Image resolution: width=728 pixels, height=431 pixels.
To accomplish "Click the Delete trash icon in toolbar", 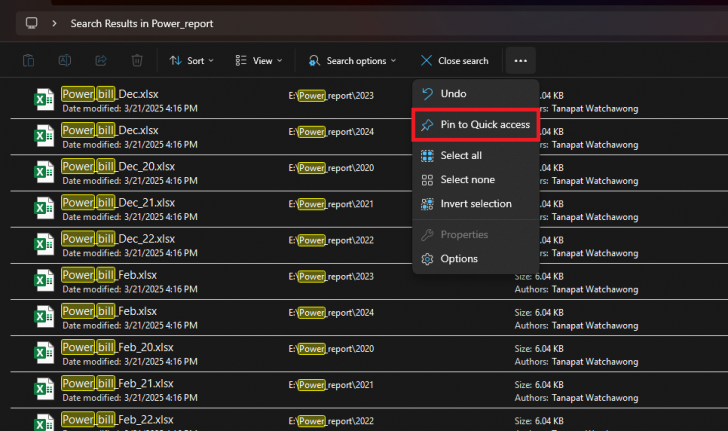I will coord(137,60).
